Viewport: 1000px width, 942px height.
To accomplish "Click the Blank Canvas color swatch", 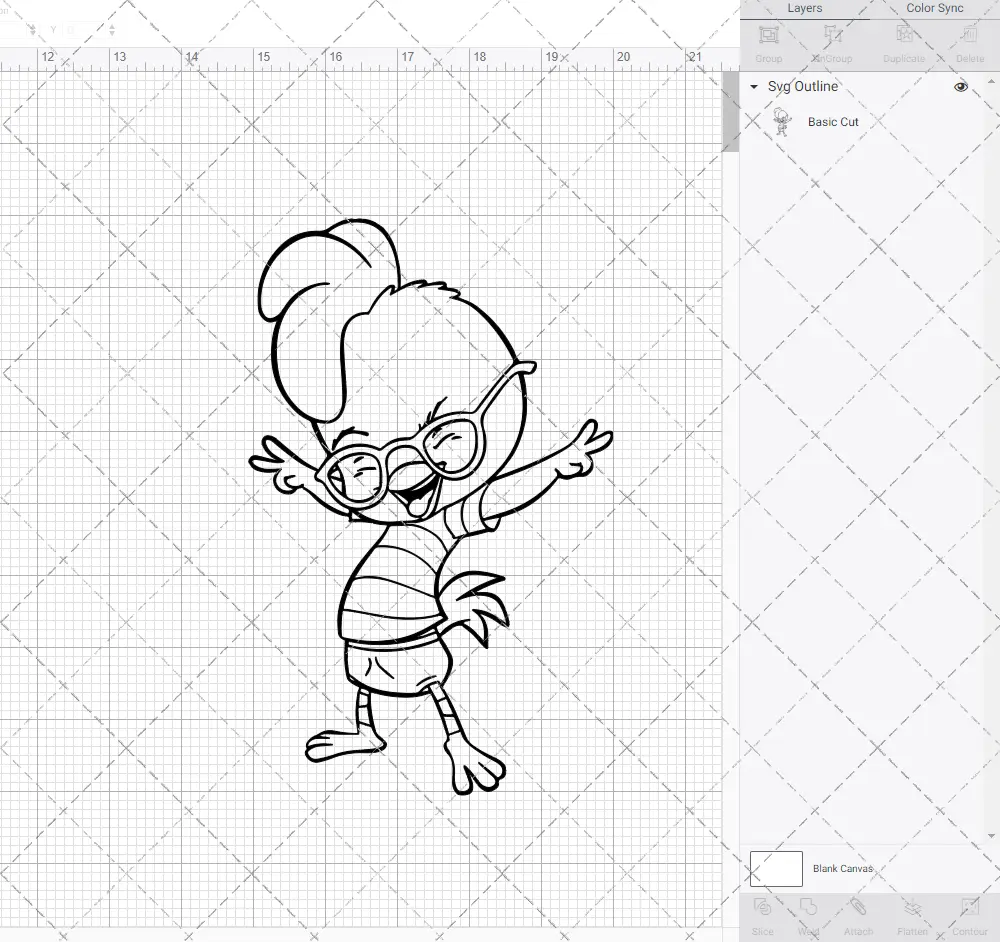I will (x=776, y=869).
